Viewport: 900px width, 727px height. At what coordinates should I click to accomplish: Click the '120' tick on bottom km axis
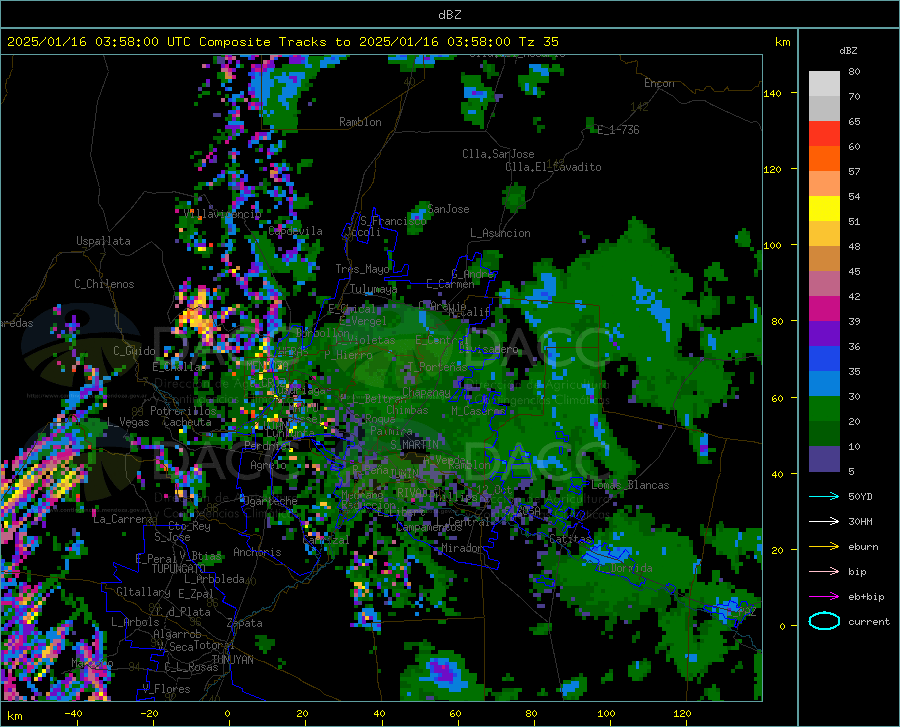coord(682,714)
